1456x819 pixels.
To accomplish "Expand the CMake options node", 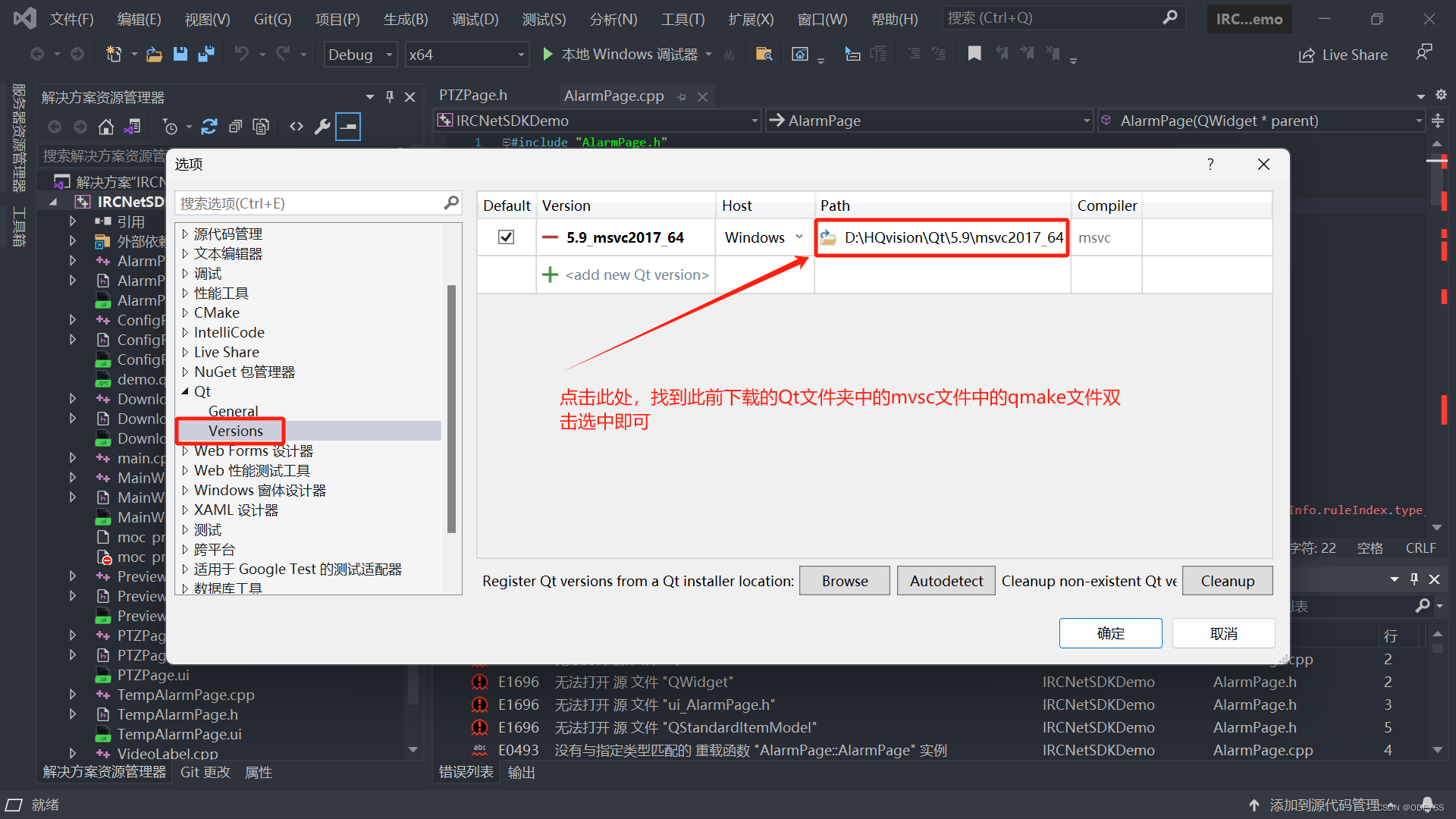I will [185, 312].
